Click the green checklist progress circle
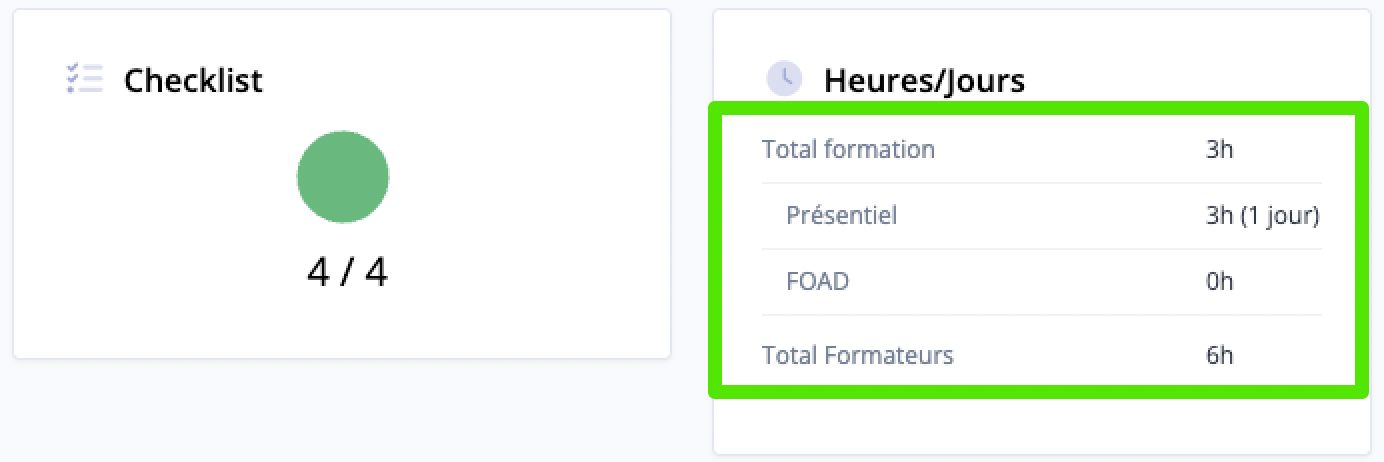 coord(342,177)
